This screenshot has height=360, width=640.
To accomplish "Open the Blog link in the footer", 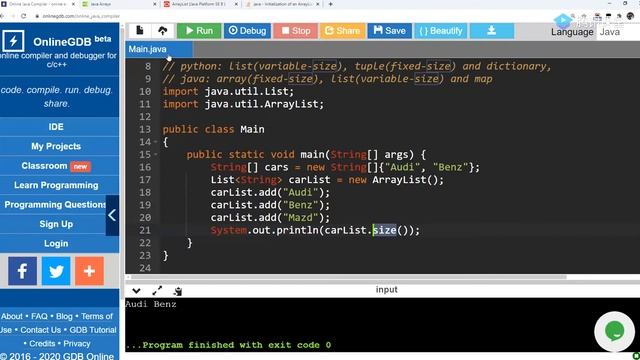I will tap(64, 316).
